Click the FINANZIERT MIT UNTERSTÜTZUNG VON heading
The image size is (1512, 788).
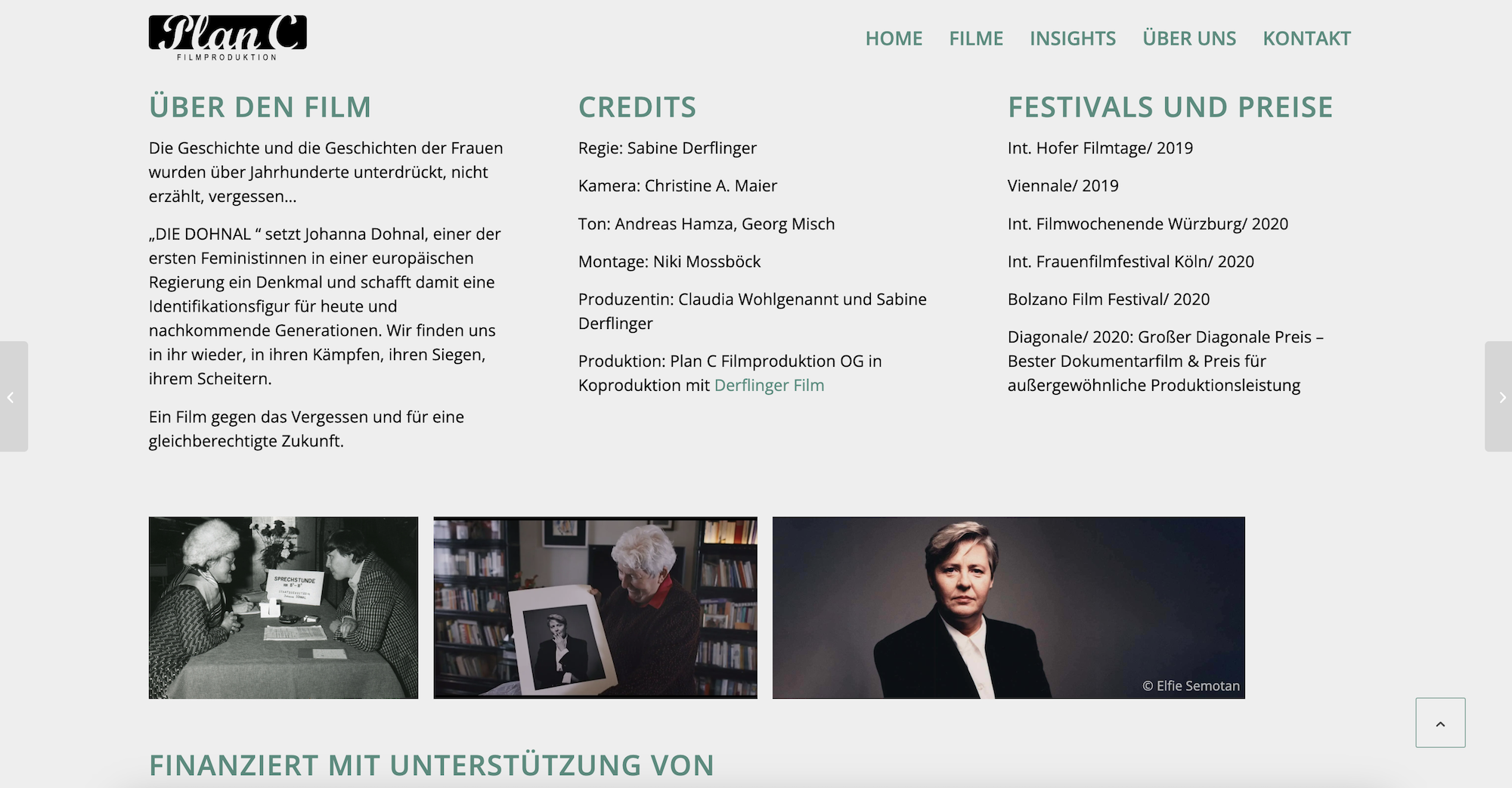pos(432,765)
